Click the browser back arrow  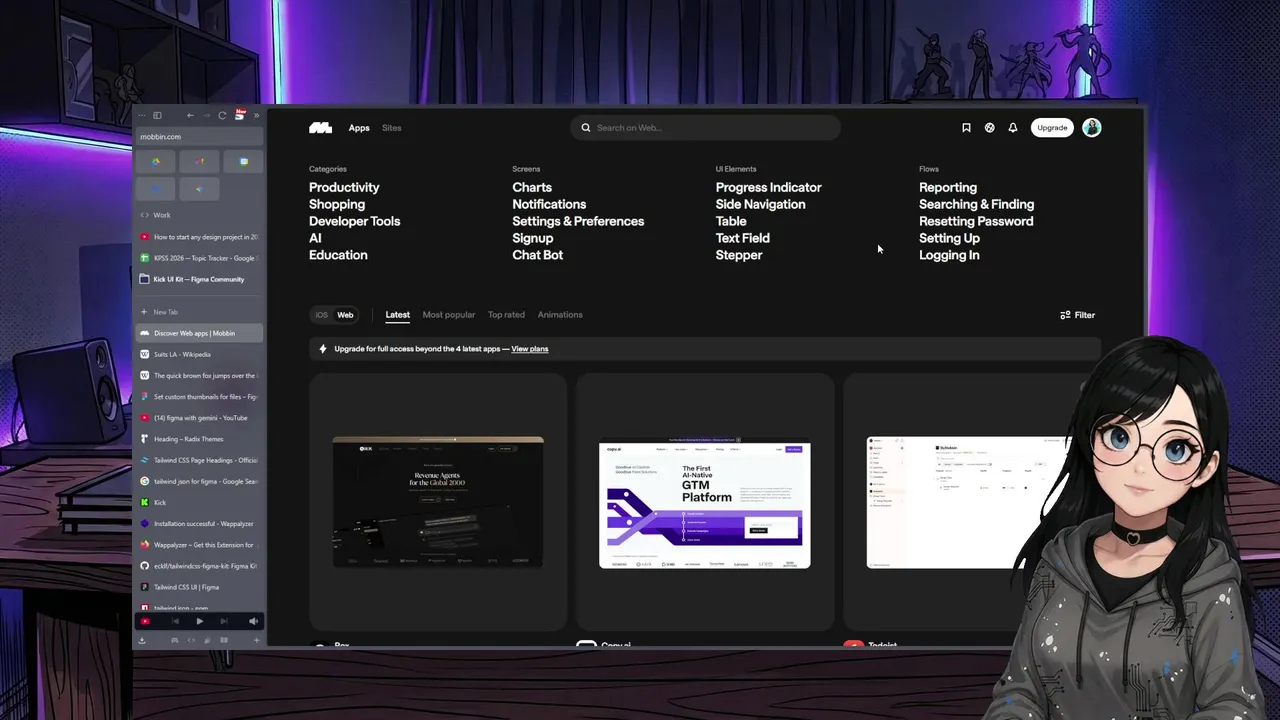coord(190,115)
